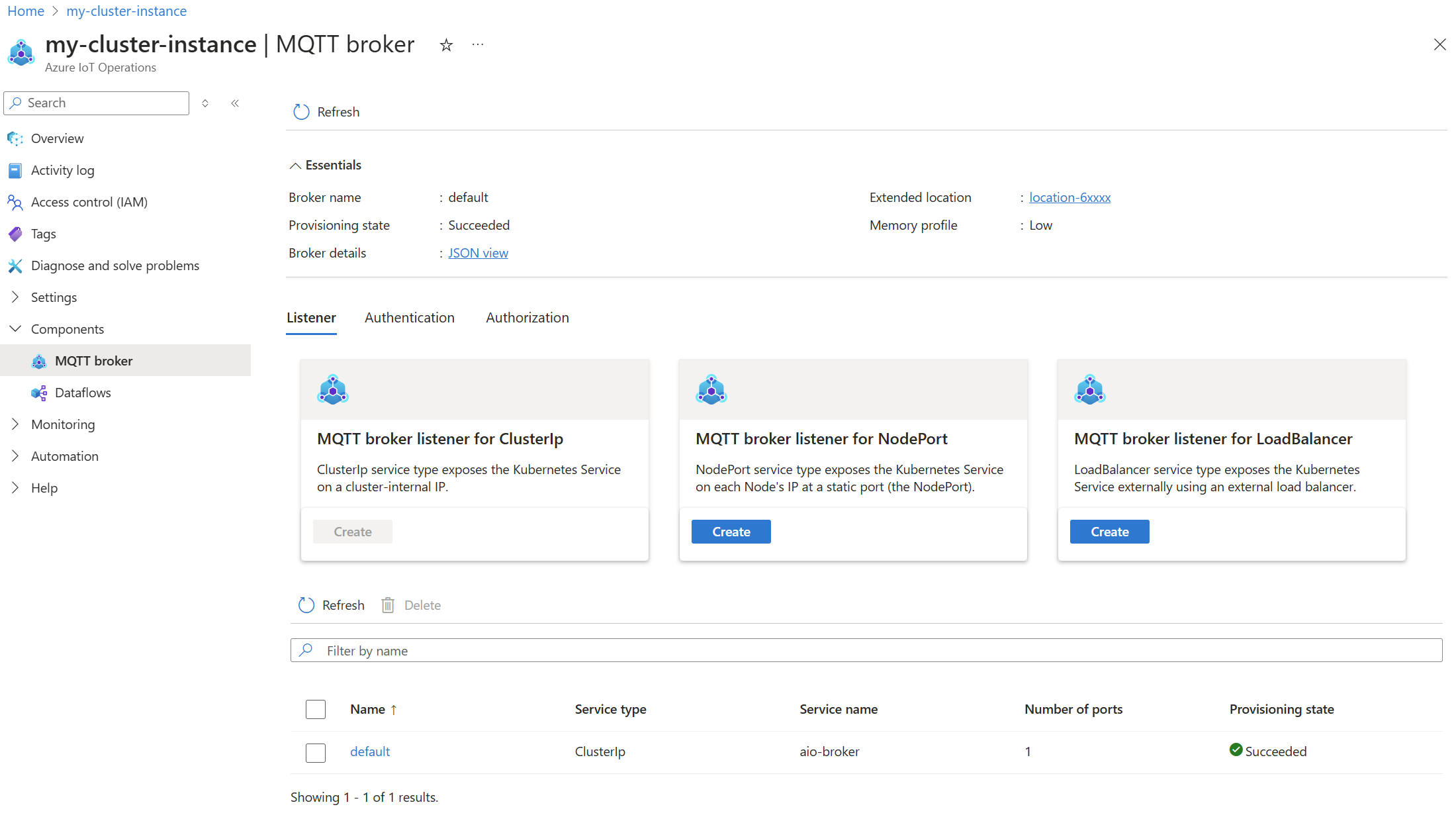Screen dimensions: 1456x819
Task: Click the Tags icon in sidebar
Action: (x=15, y=233)
